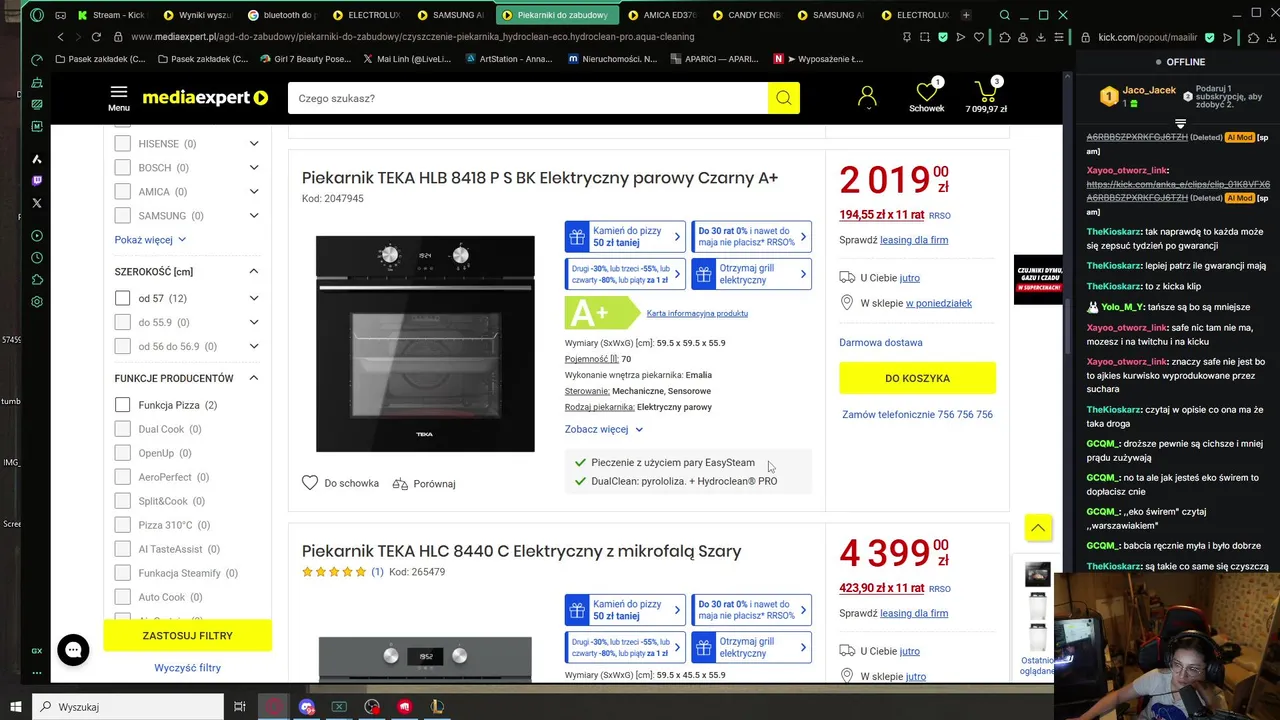Tick the BOSCH brand checkbox
The height and width of the screenshot is (720, 1280).
coord(122,167)
